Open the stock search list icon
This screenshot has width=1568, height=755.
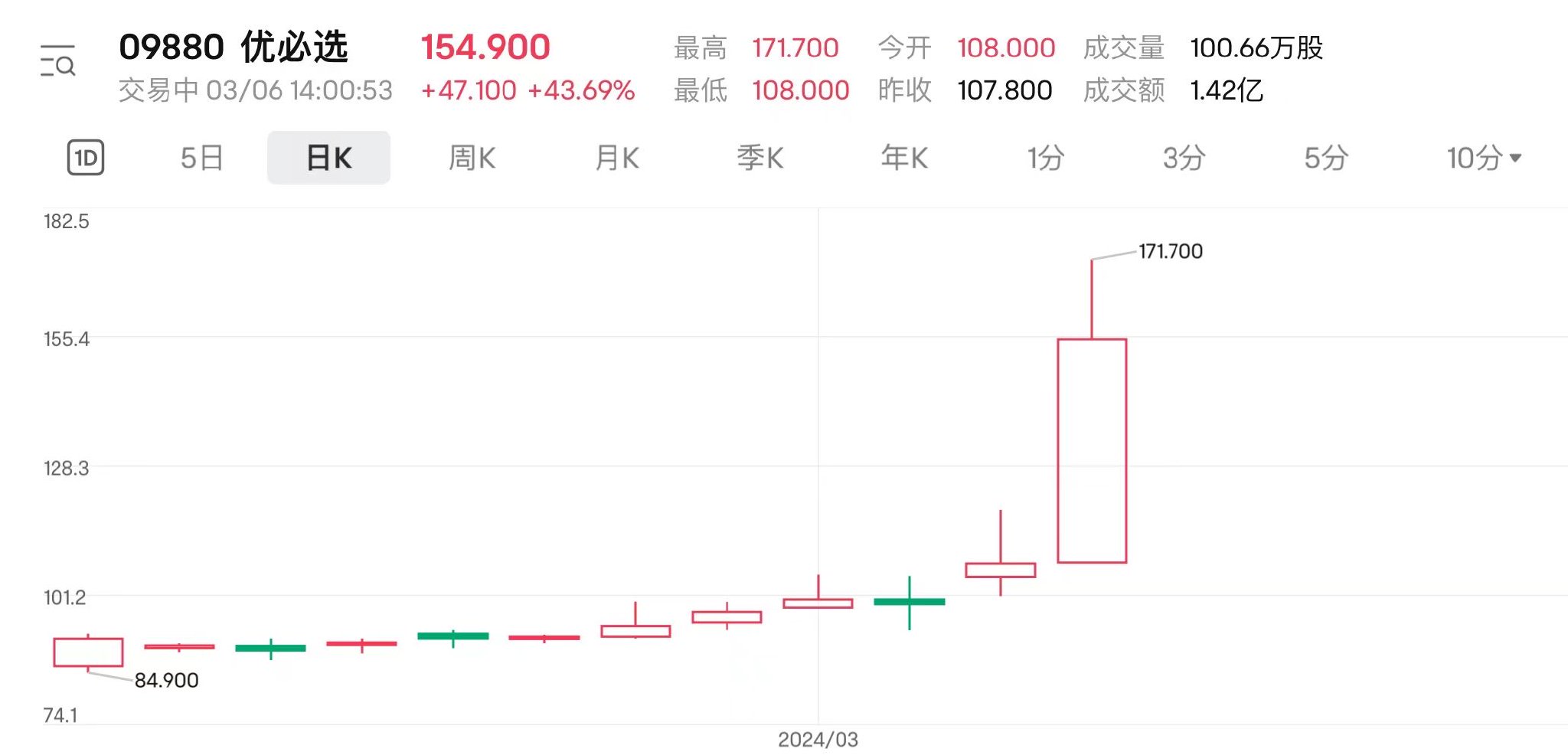pos(58,61)
